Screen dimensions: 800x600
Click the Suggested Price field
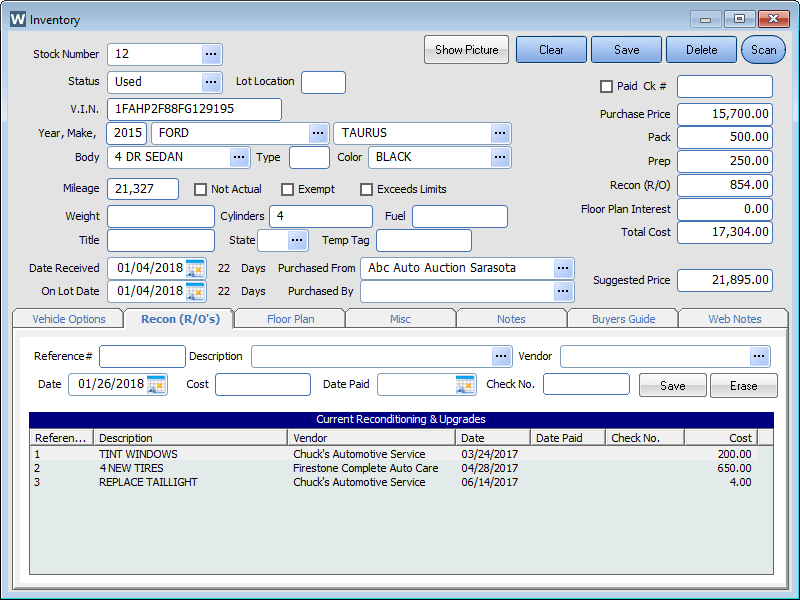tap(724, 280)
